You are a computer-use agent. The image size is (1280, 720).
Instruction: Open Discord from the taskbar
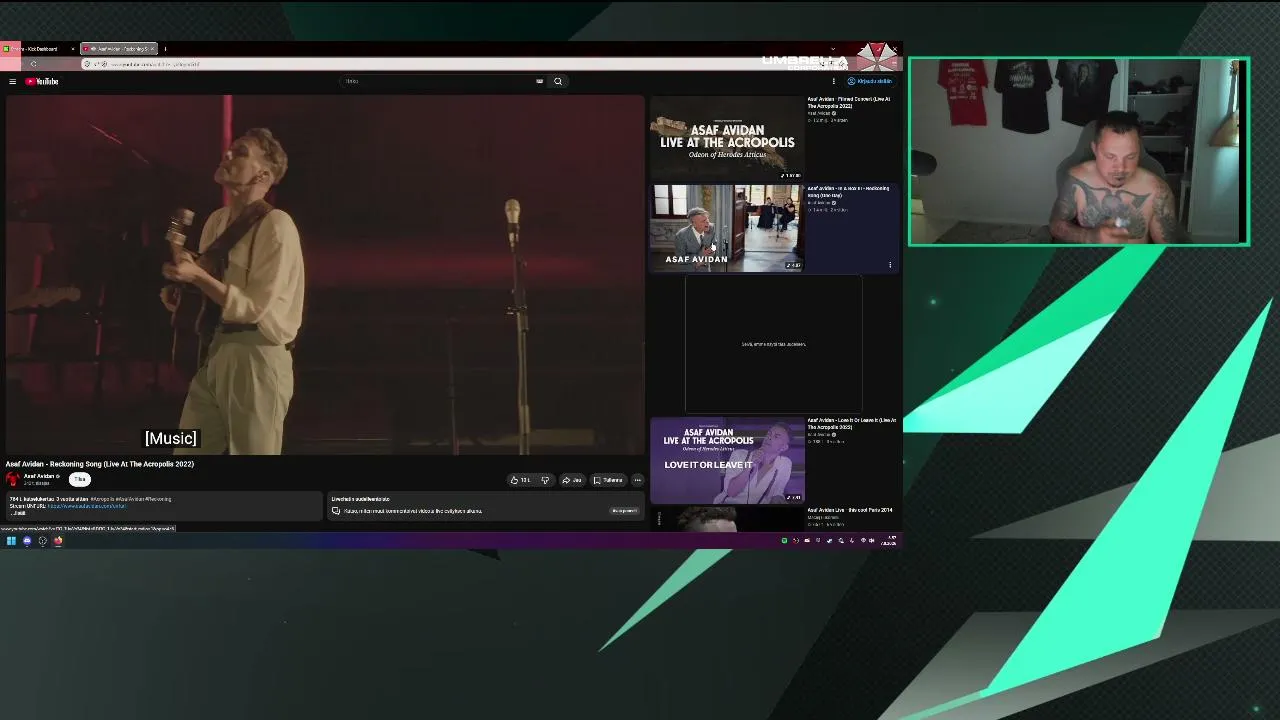(x=27, y=541)
